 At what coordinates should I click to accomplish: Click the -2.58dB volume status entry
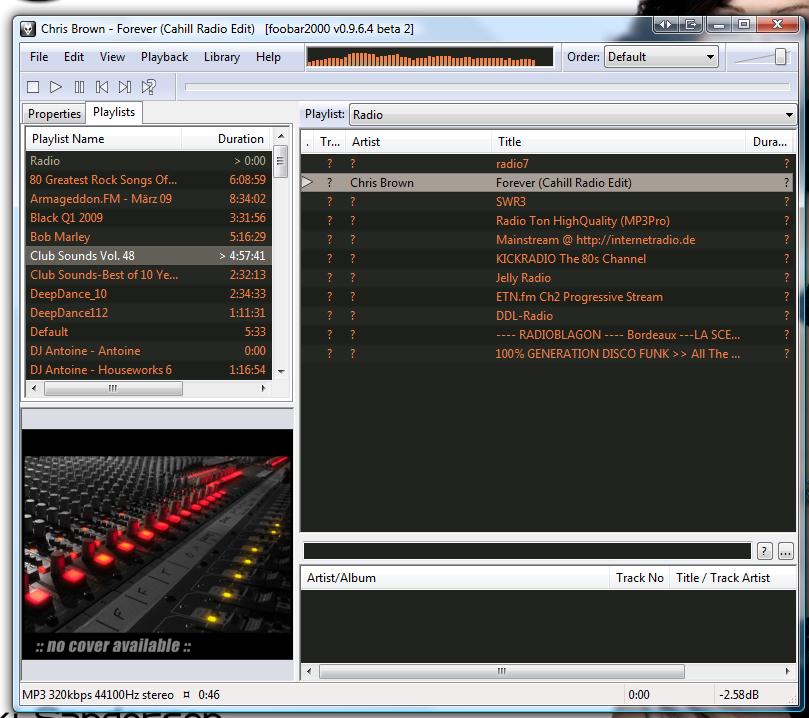(739, 695)
